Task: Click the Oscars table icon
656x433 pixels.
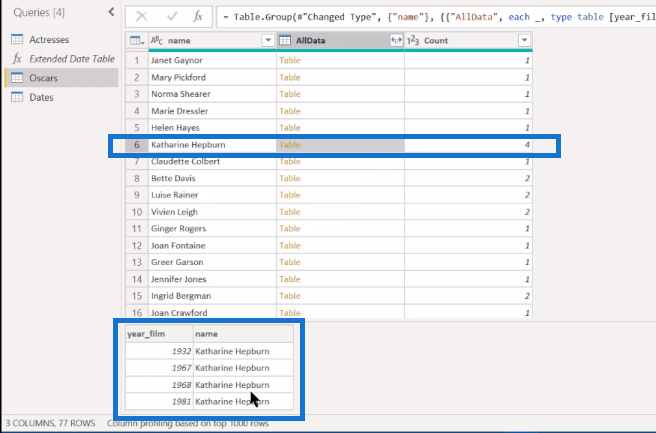Action: 17,78
